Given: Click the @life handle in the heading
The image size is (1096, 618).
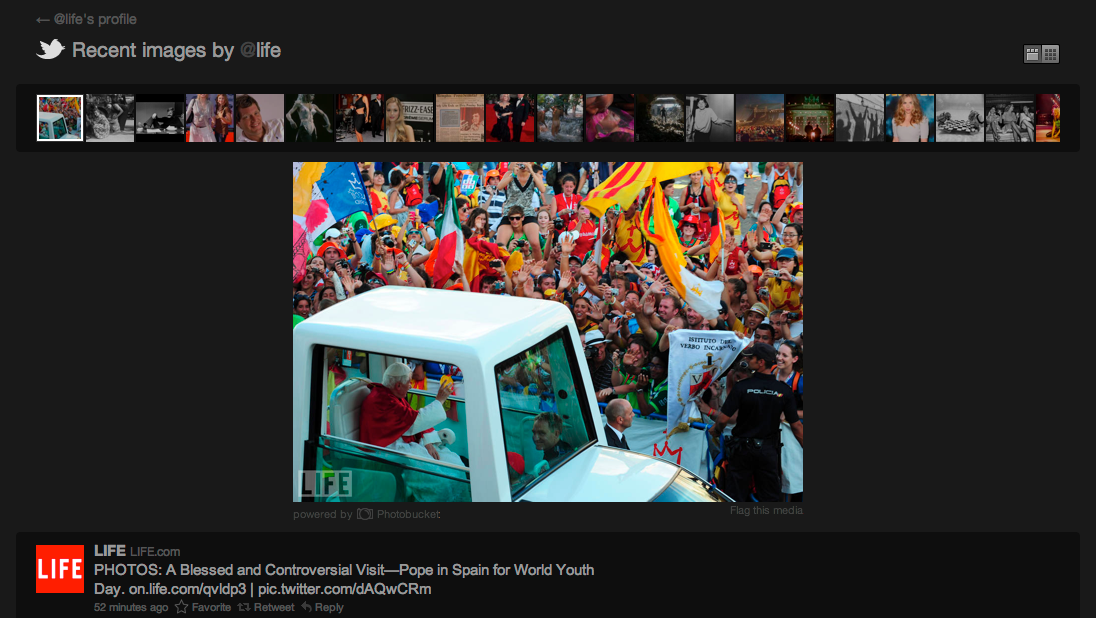Looking at the screenshot, I should [260, 50].
